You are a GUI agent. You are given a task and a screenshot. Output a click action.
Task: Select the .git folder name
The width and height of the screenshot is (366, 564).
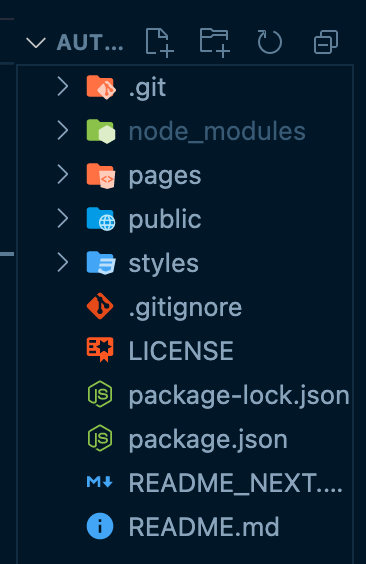click(x=147, y=88)
